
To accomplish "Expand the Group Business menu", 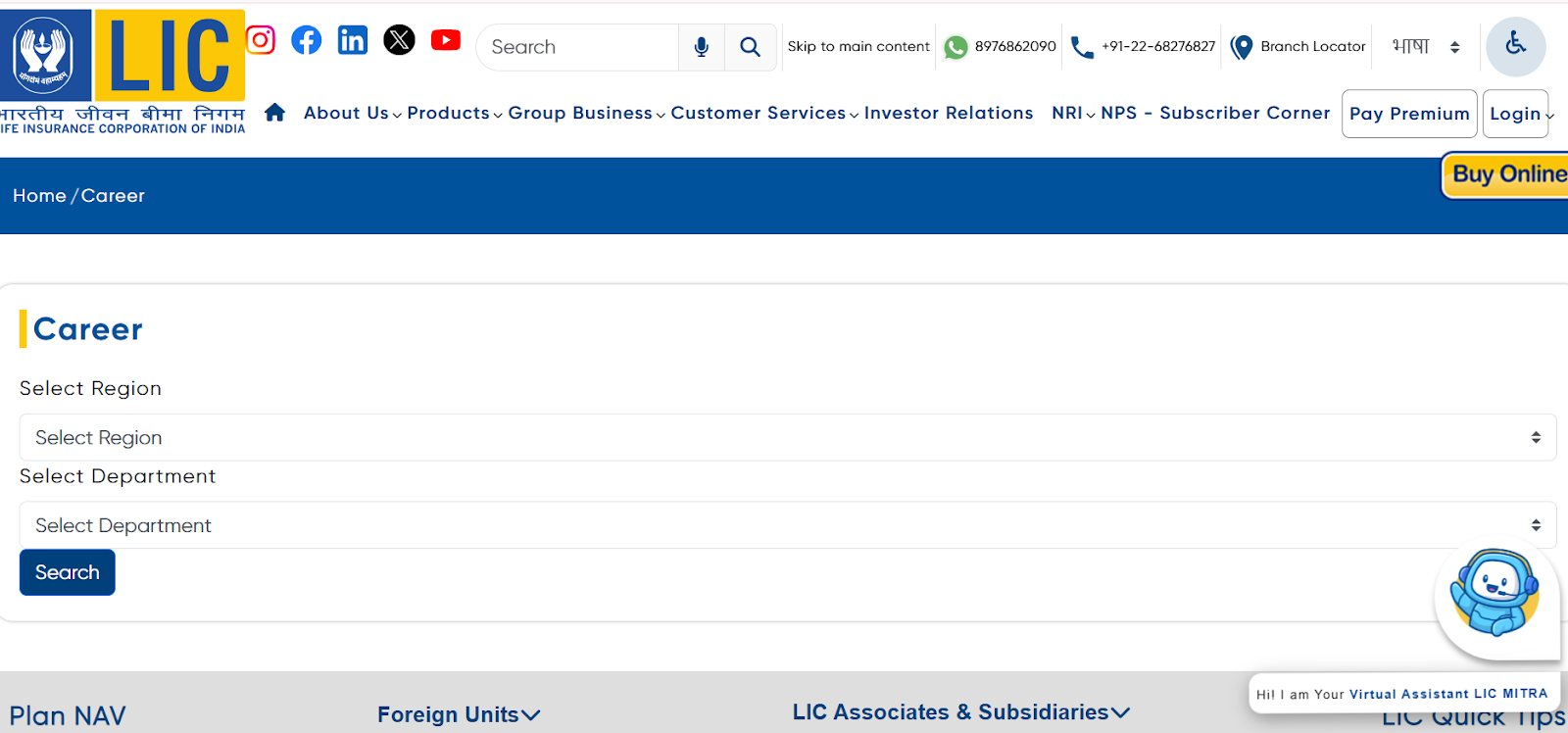I will (586, 113).
